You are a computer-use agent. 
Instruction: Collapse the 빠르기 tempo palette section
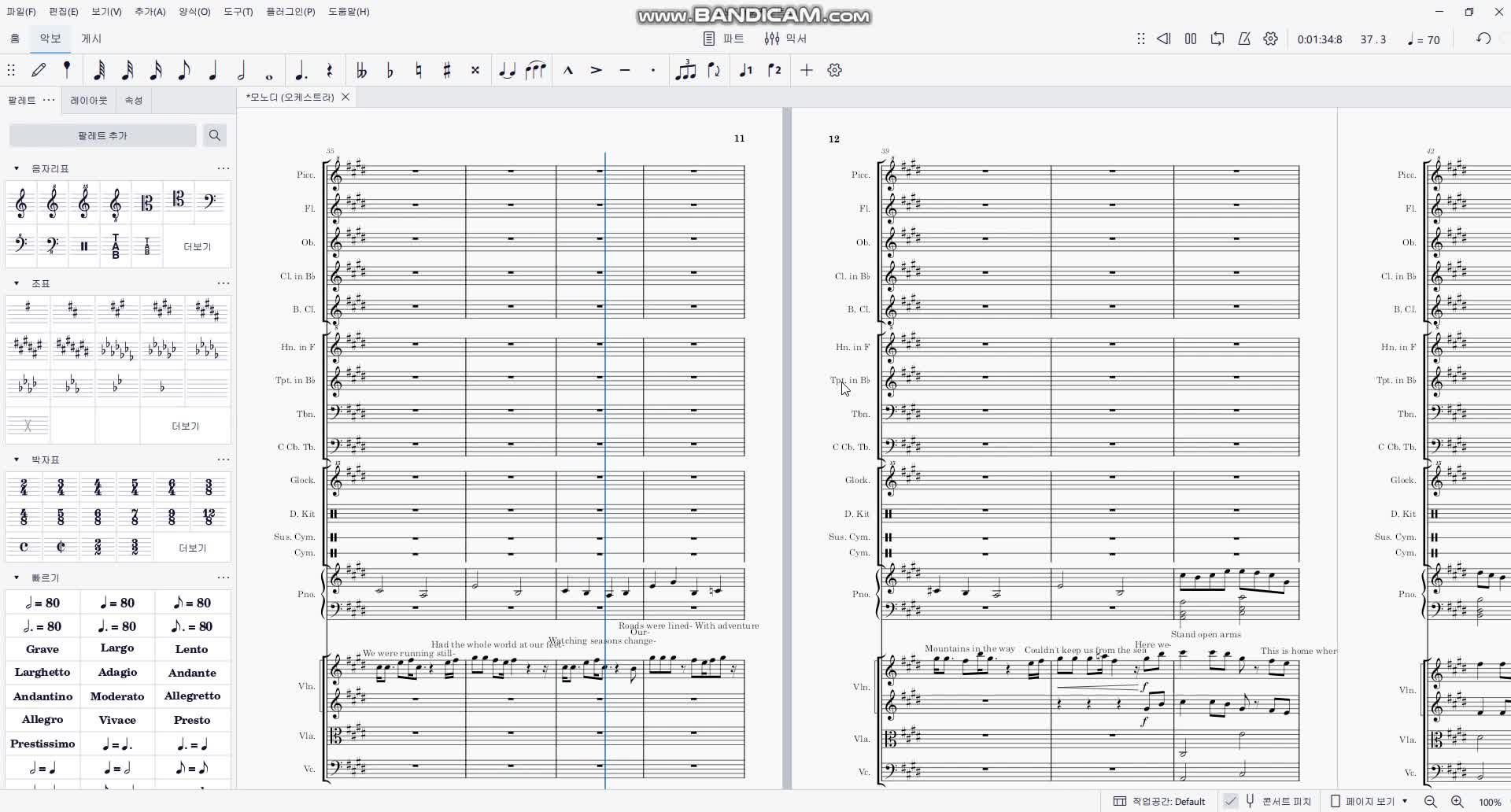[17, 578]
